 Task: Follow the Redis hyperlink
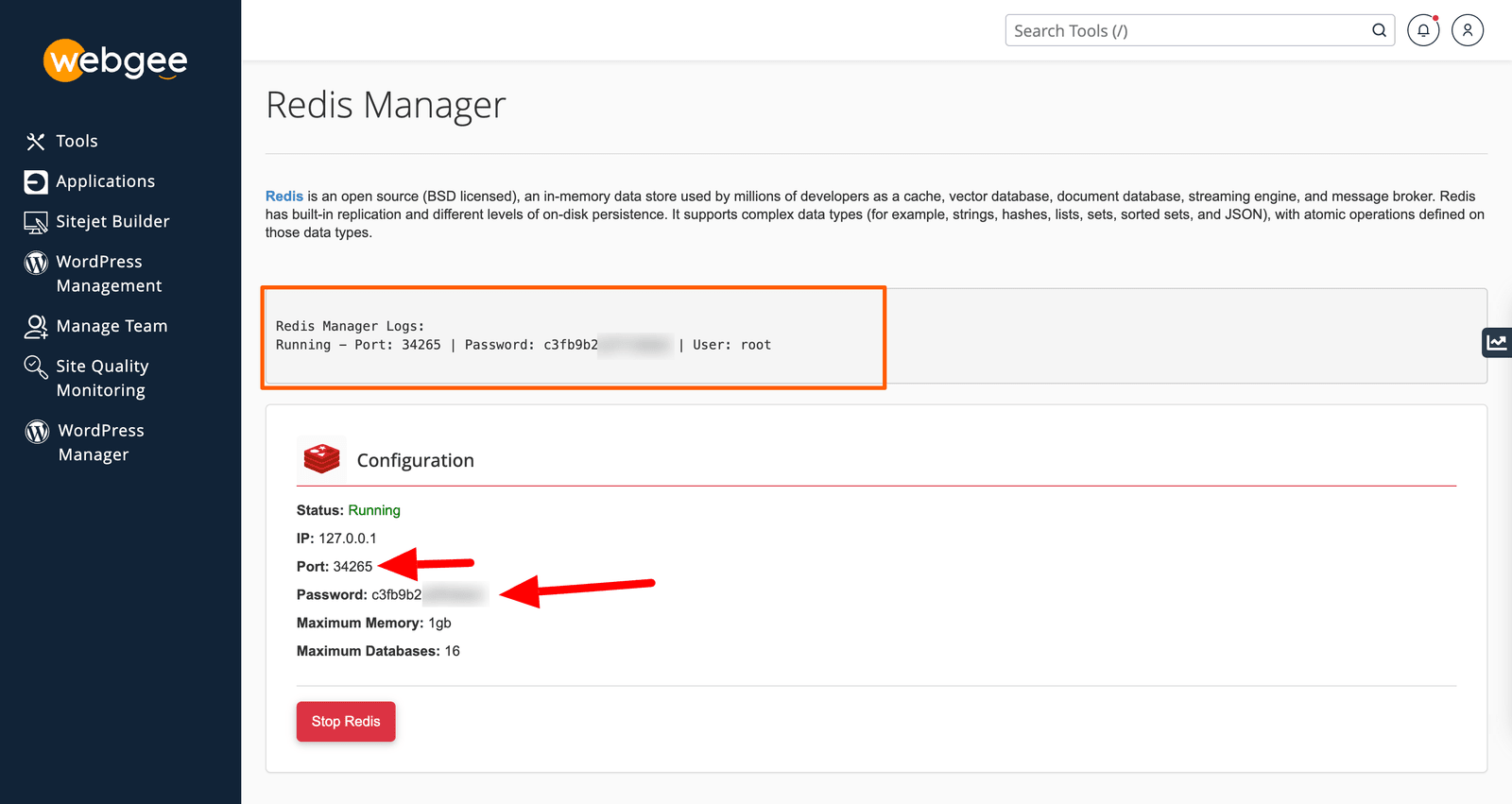[284, 197]
